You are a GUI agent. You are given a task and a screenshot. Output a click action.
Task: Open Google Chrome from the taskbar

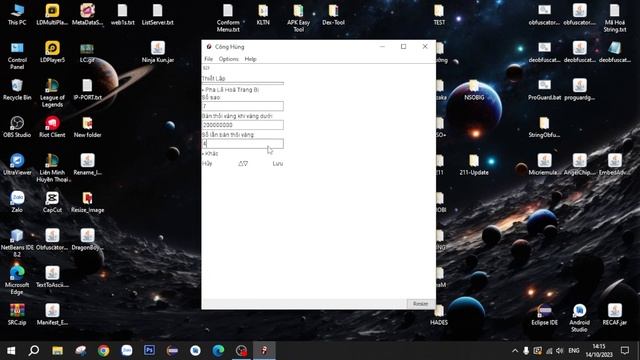pos(104,351)
